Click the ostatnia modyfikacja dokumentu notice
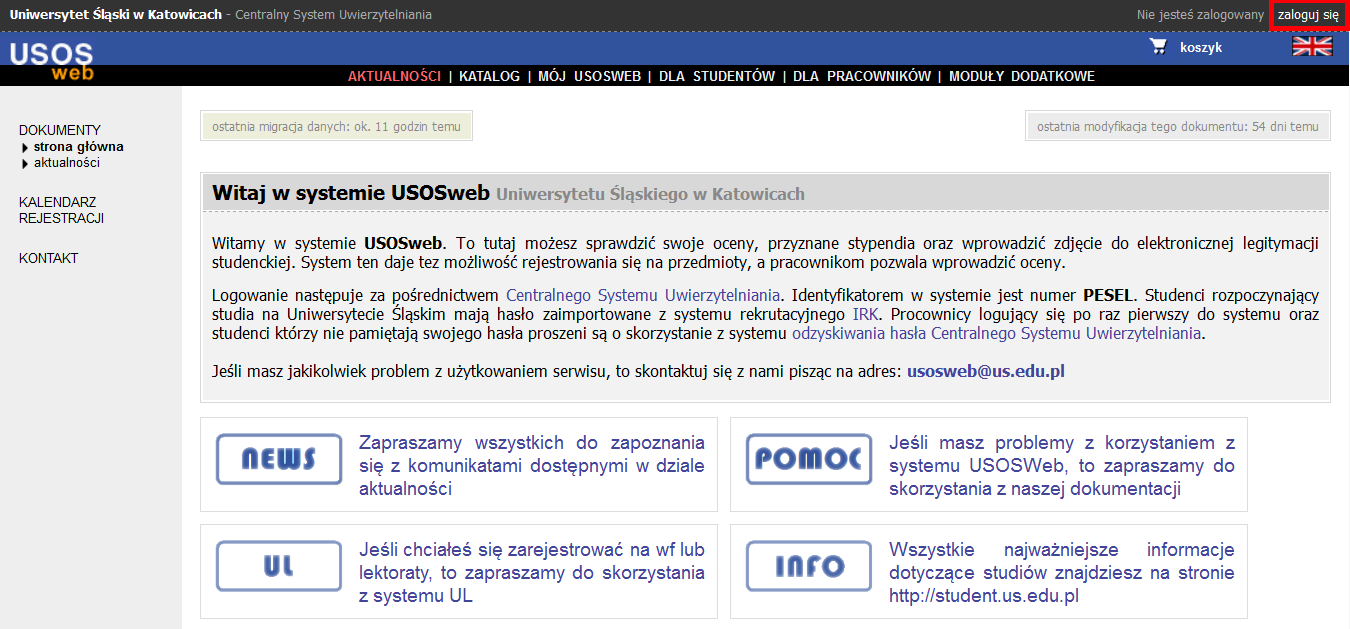Viewport: 1350px width, 629px height. coord(1178,126)
